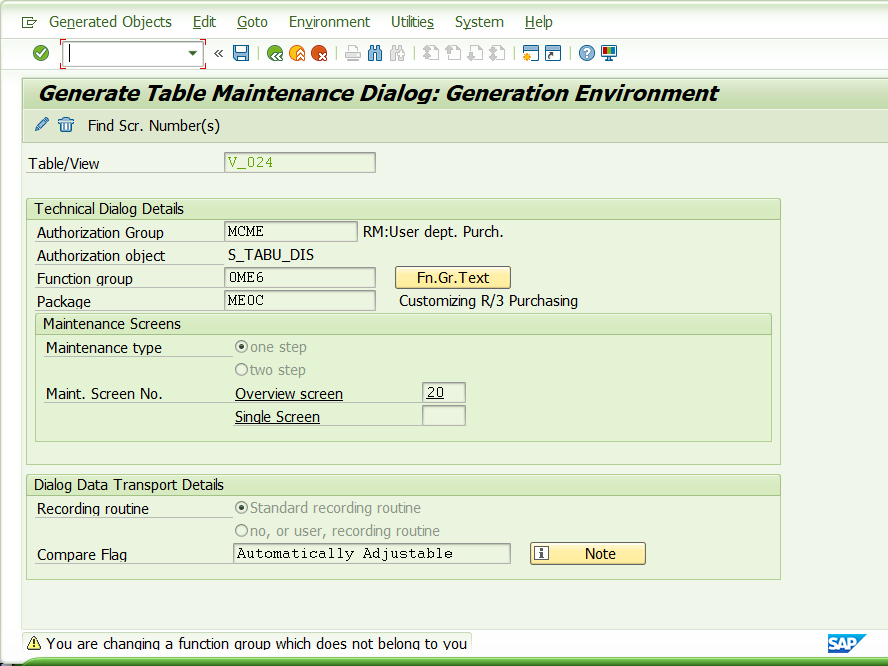The width and height of the screenshot is (888, 666).
Task: Go to First Page icon
Action: (x=431, y=53)
